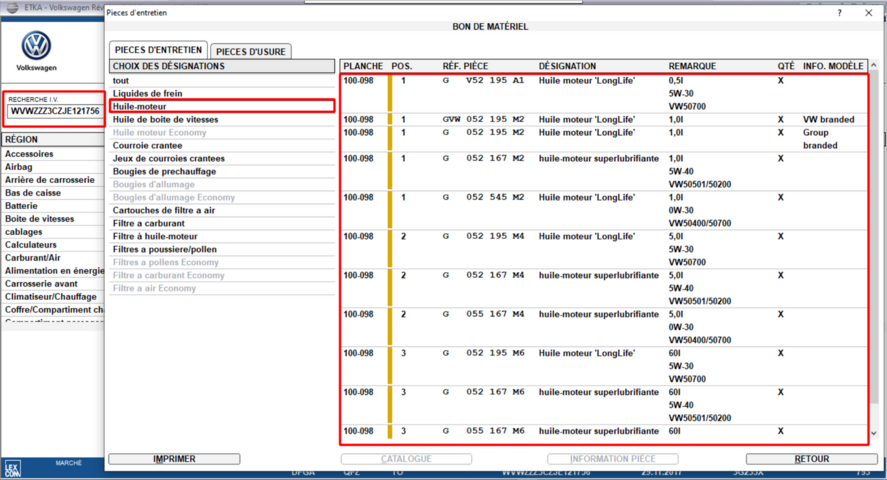Viewport: 887px width, 480px height.
Task: Open 'Carburant/Air' region
Action: (53, 258)
